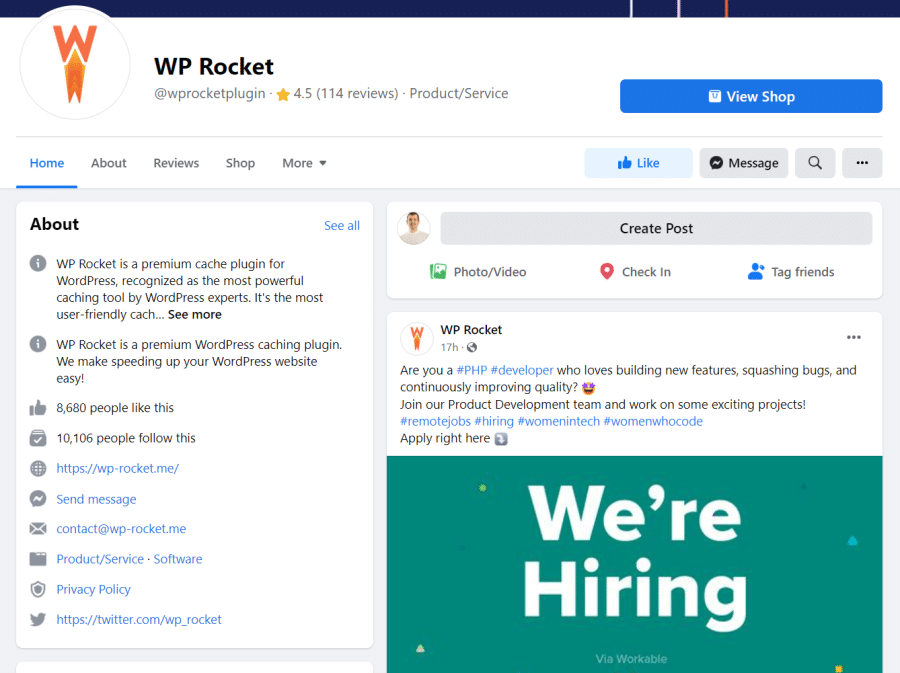Click the View Shop button
The width and height of the screenshot is (900, 673).
(x=751, y=96)
